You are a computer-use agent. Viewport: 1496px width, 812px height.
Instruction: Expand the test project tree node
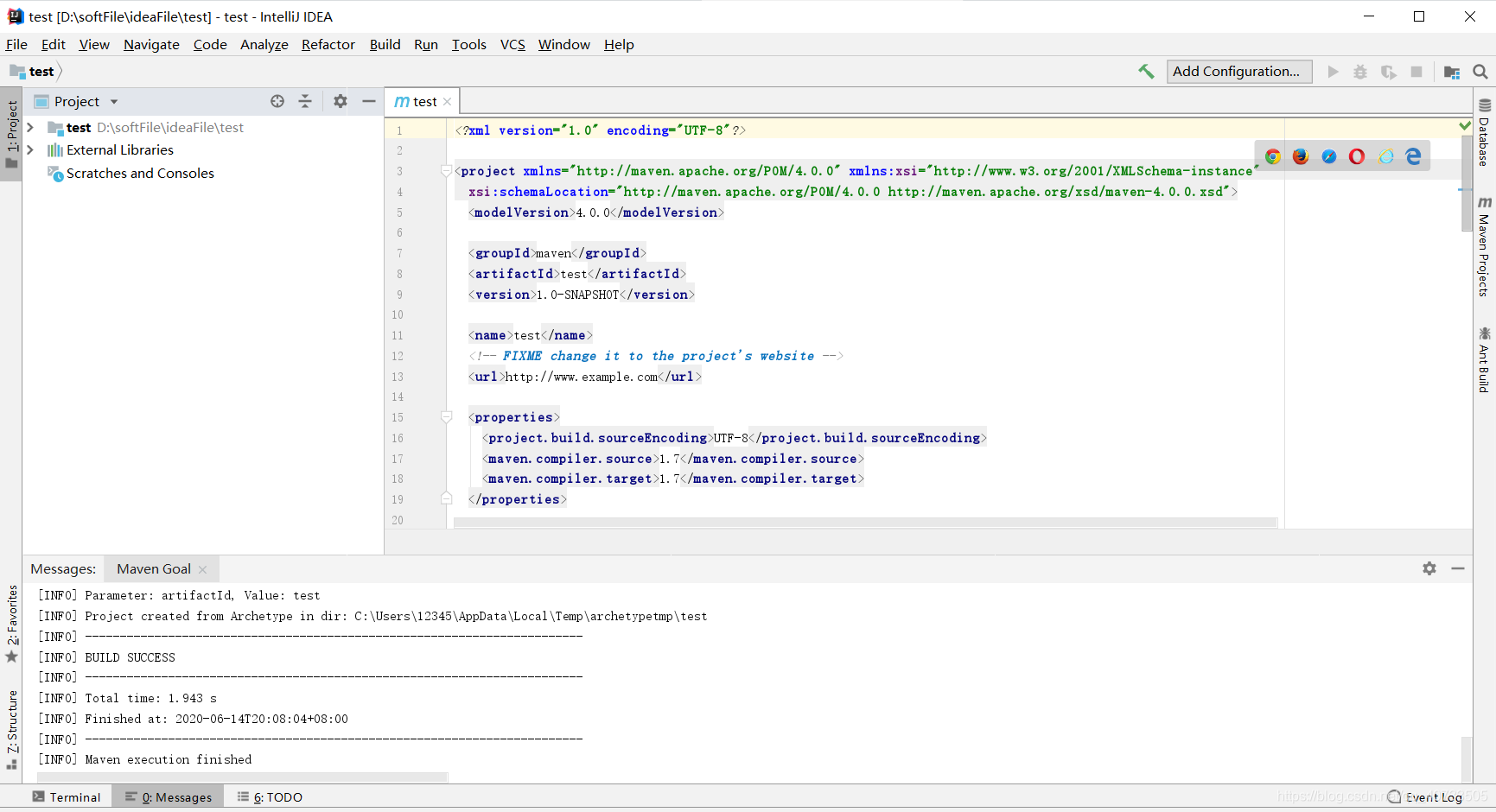pos(30,127)
